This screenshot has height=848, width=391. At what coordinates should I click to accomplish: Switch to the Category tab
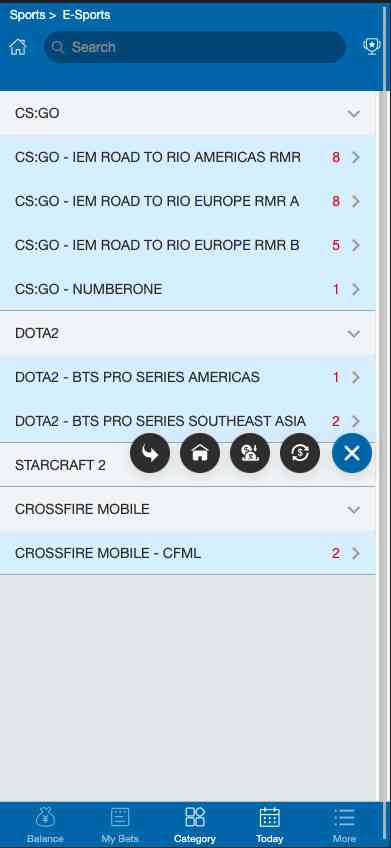point(195,825)
